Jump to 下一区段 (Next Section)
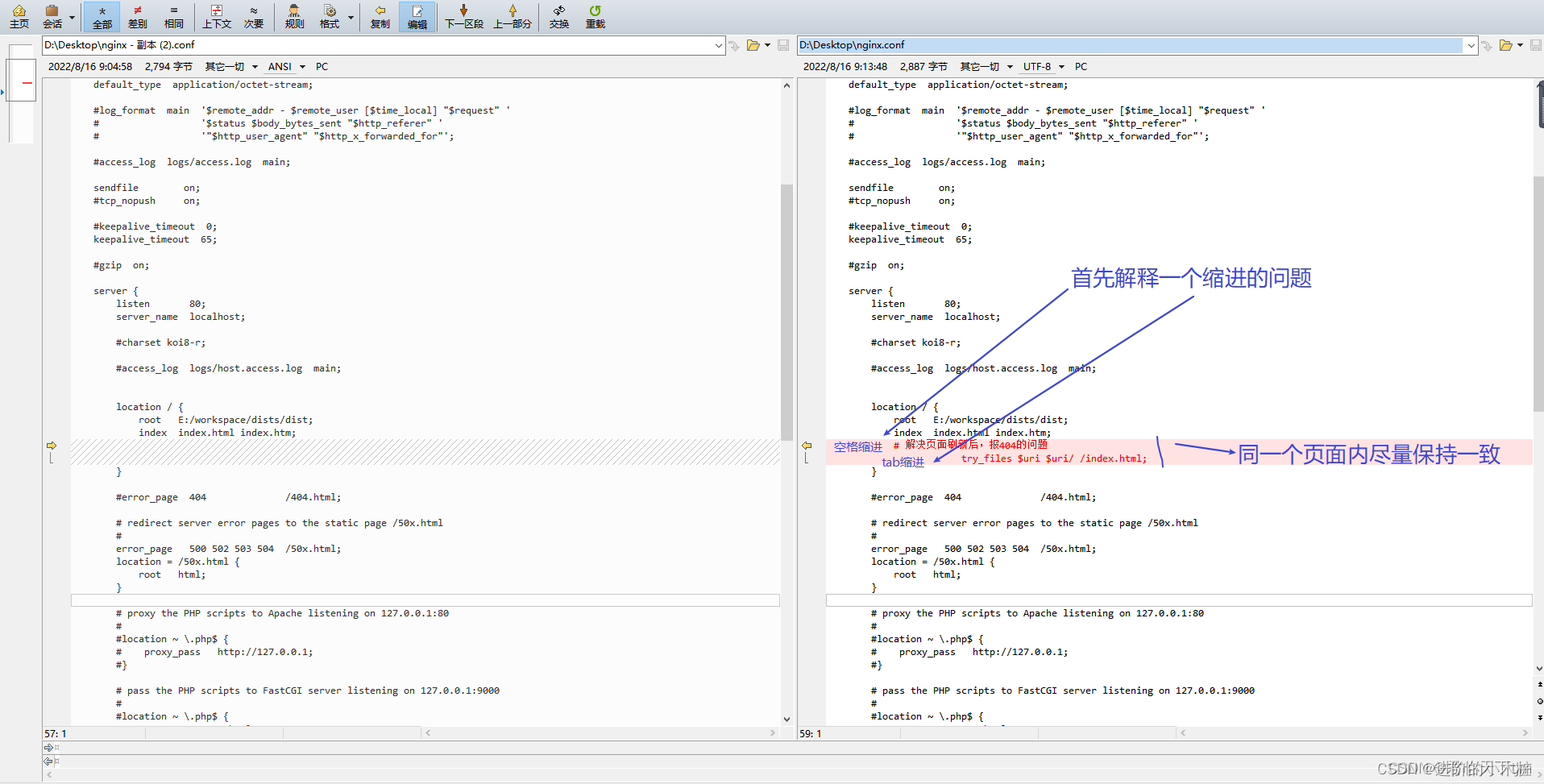 (x=464, y=16)
